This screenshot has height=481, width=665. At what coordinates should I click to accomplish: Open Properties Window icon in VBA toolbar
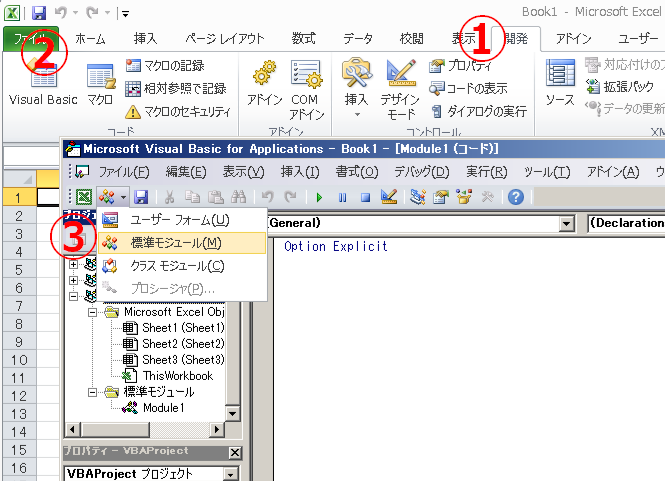click(441, 197)
